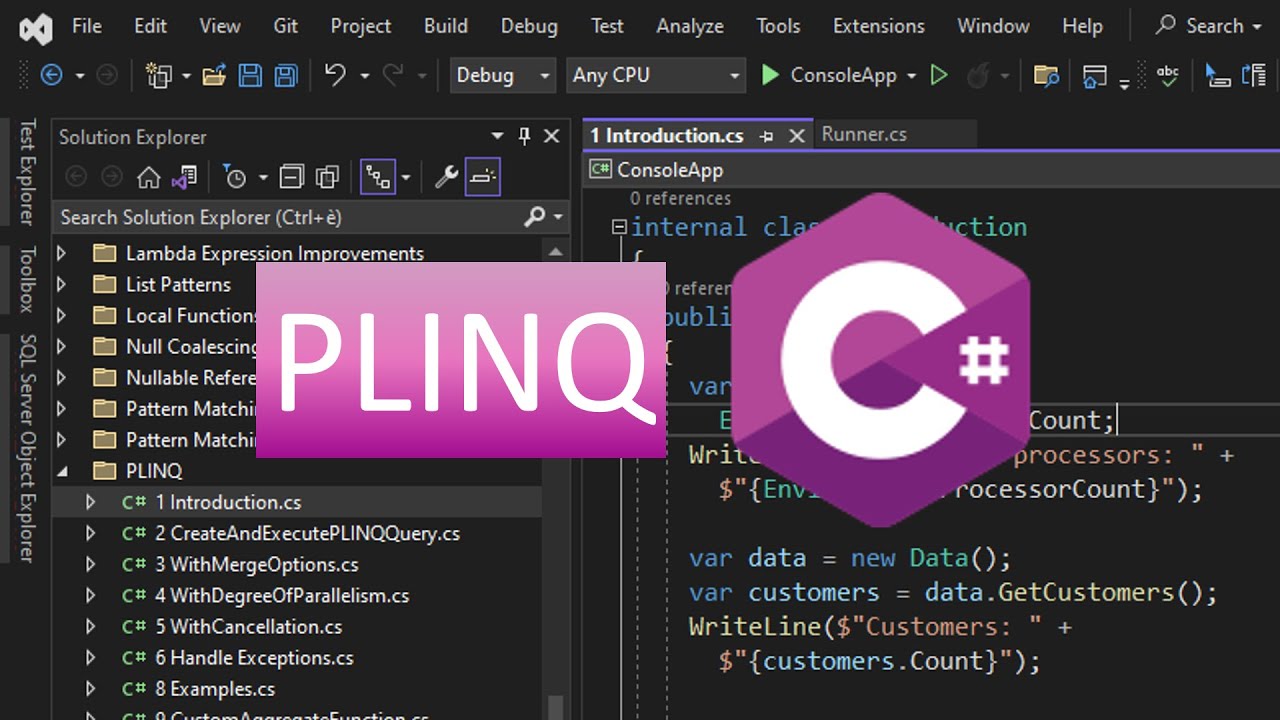Click the hollow green Start Without Debugging icon

[x=938, y=75]
